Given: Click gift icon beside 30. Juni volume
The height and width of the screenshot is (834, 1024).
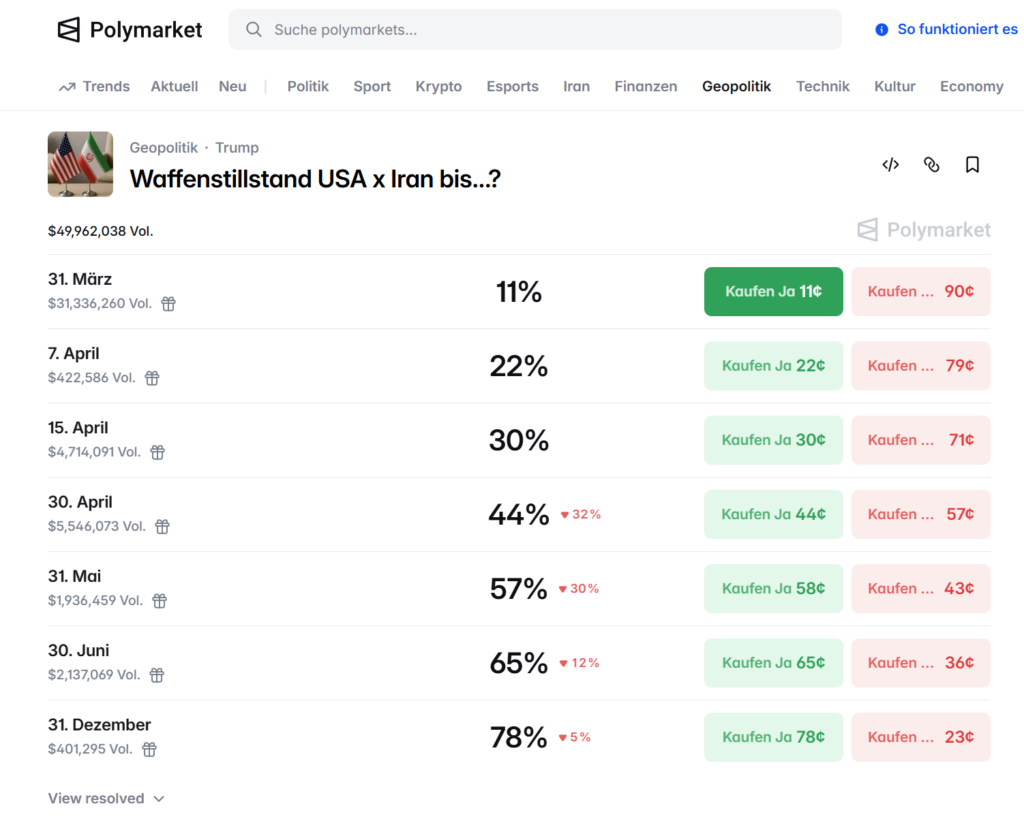Looking at the screenshot, I should (x=157, y=675).
